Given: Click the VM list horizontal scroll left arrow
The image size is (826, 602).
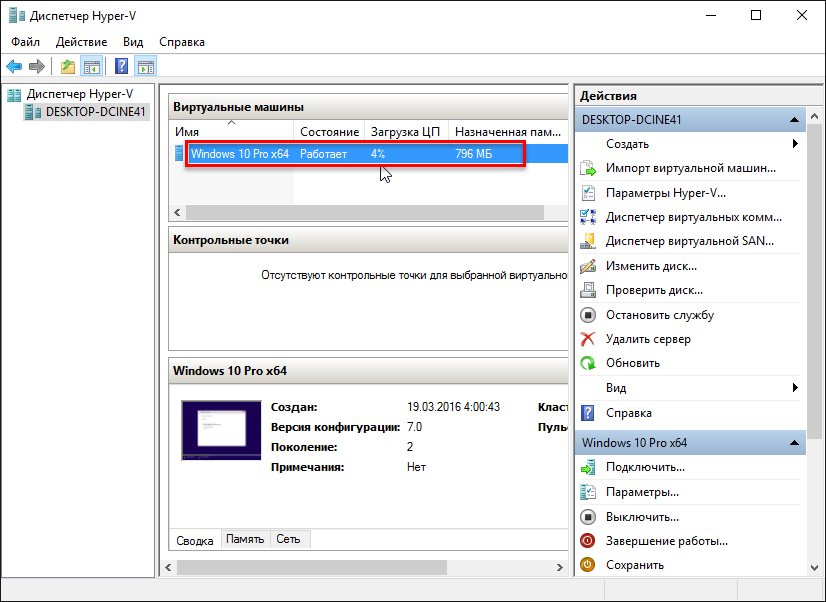Looking at the screenshot, I should (178, 213).
